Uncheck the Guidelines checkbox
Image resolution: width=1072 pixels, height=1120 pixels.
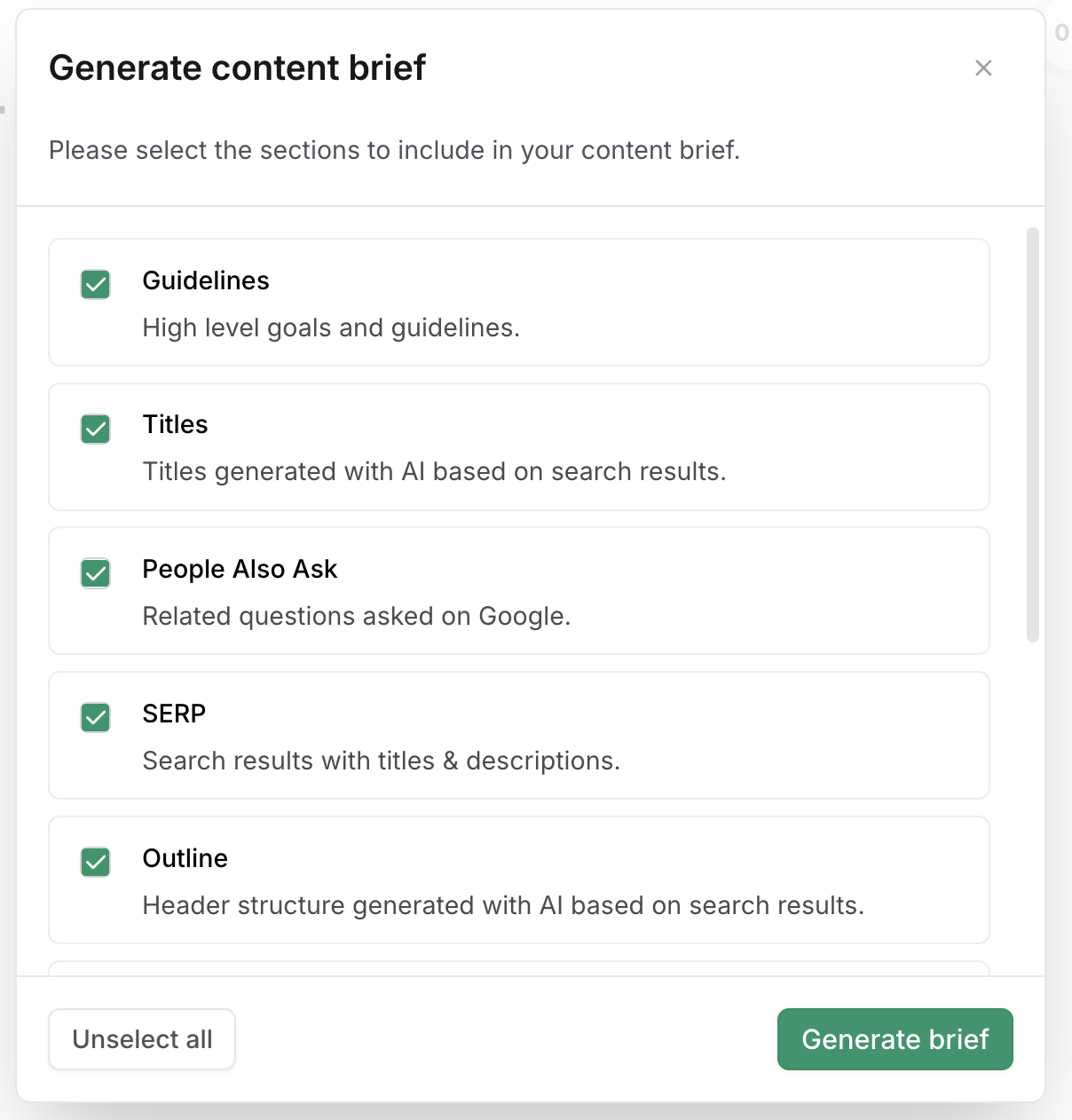(96, 285)
